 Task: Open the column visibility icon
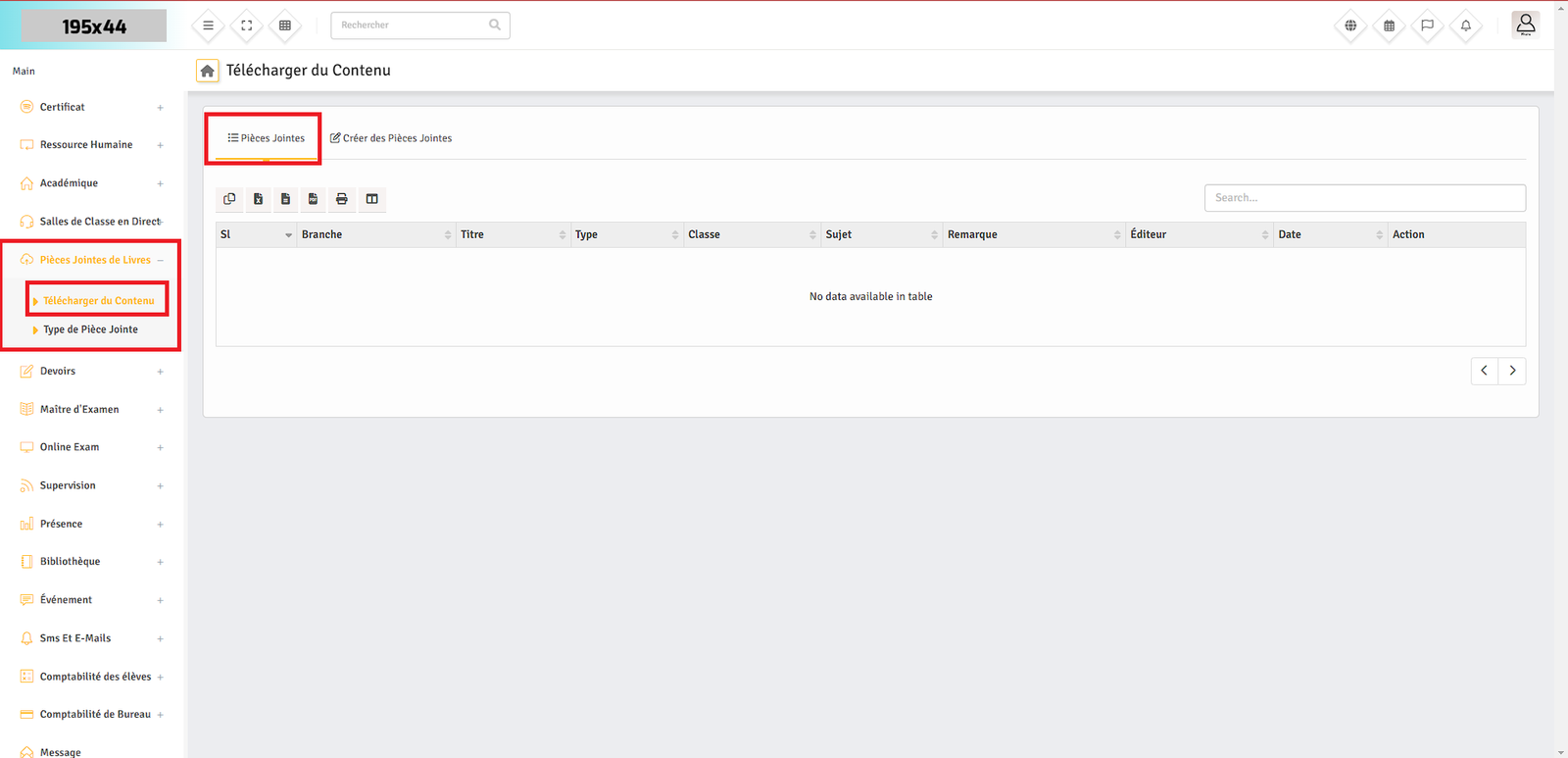click(372, 199)
